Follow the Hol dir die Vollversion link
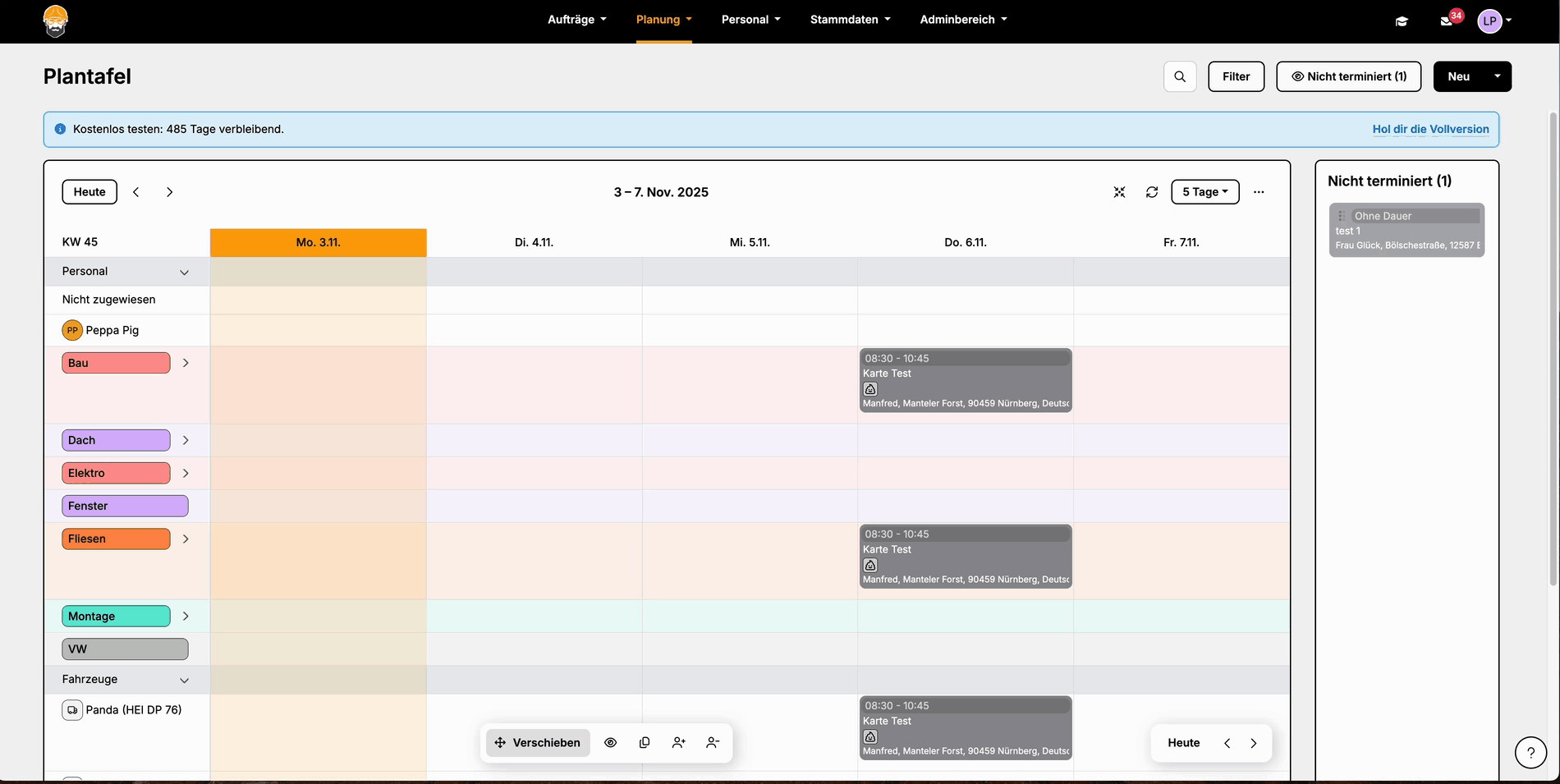The width and height of the screenshot is (1560, 784). pos(1430,129)
